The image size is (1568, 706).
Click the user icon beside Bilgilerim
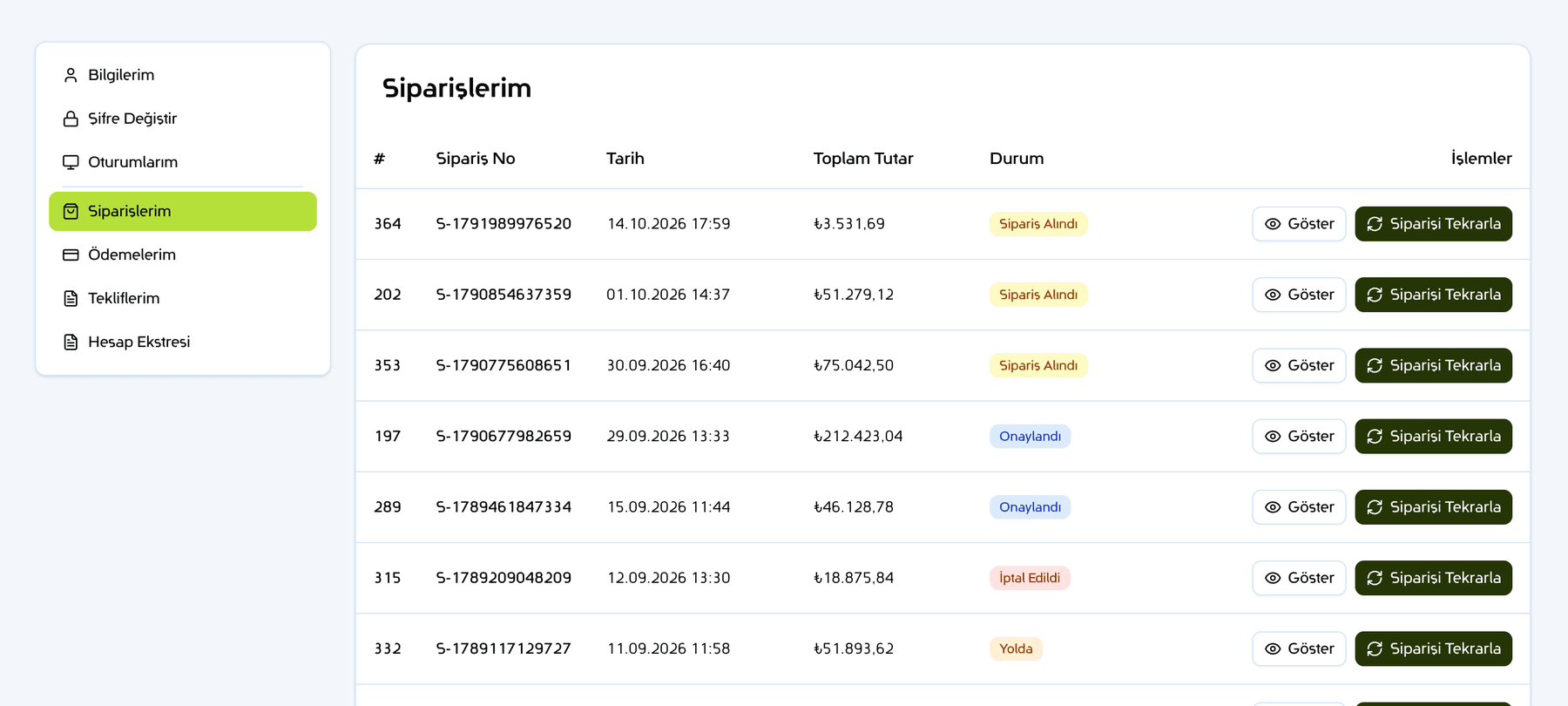tap(71, 75)
